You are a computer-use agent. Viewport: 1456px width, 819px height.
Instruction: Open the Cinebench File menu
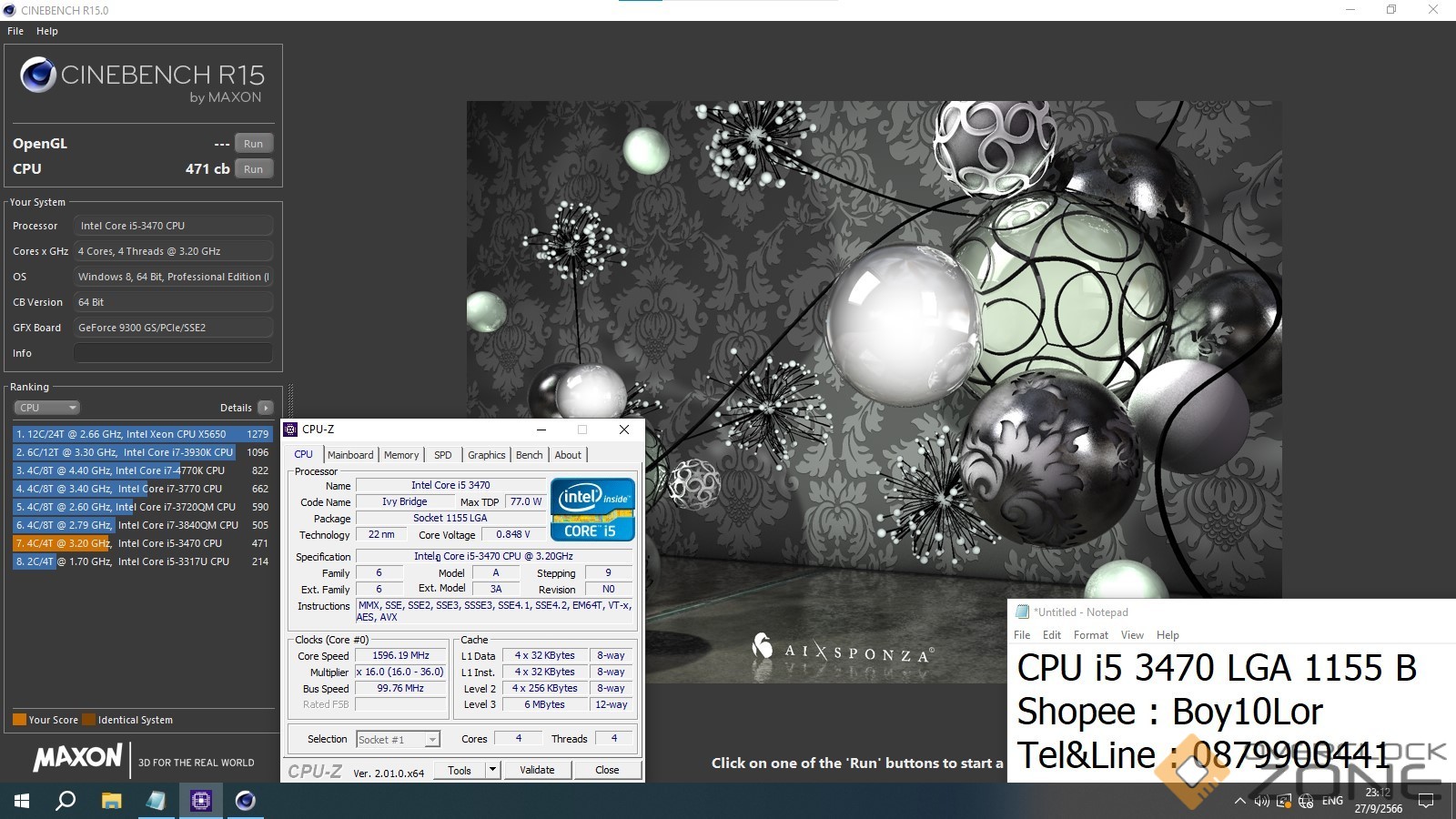[x=15, y=31]
